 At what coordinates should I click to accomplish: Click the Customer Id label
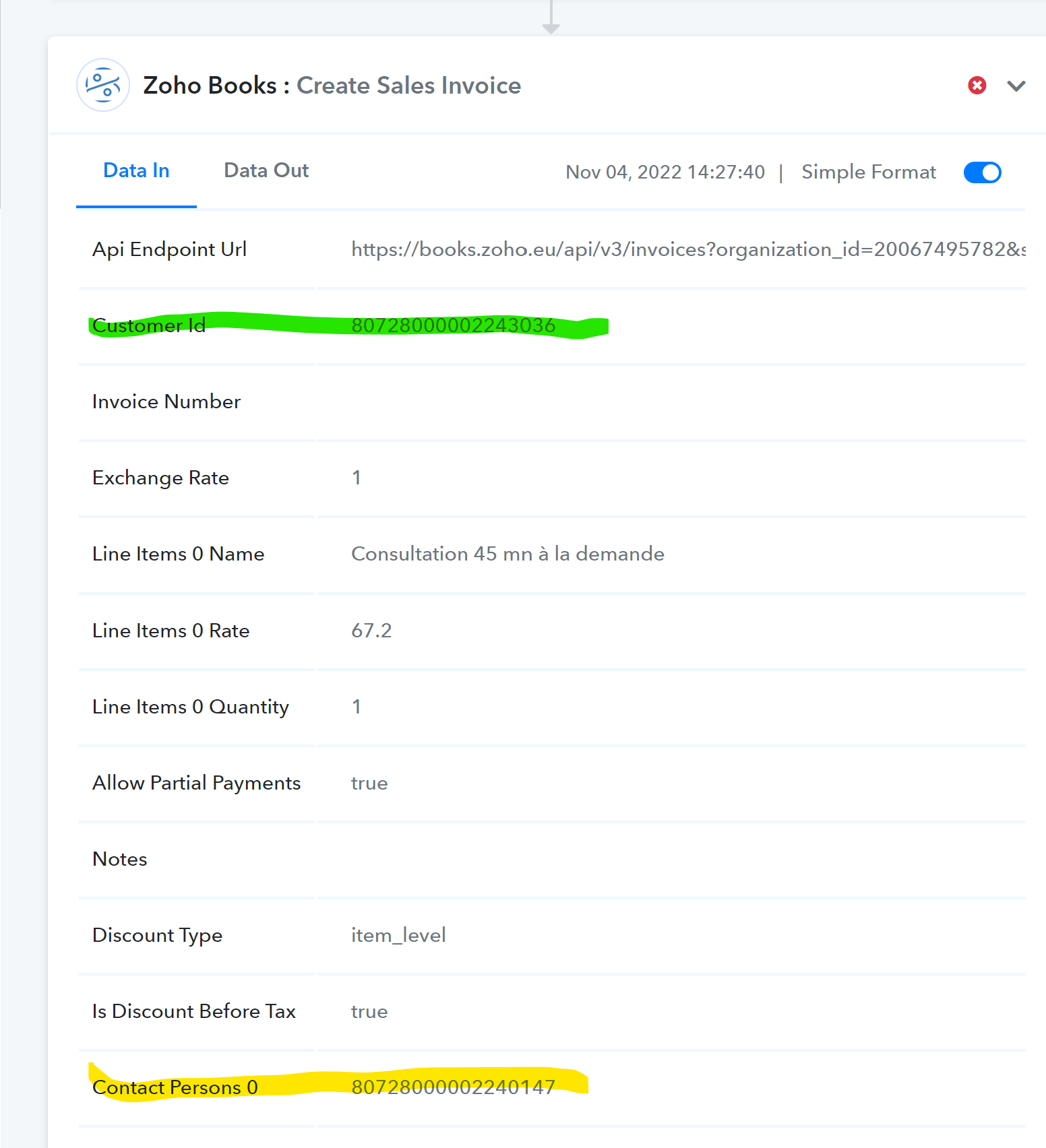coord(149,325)
